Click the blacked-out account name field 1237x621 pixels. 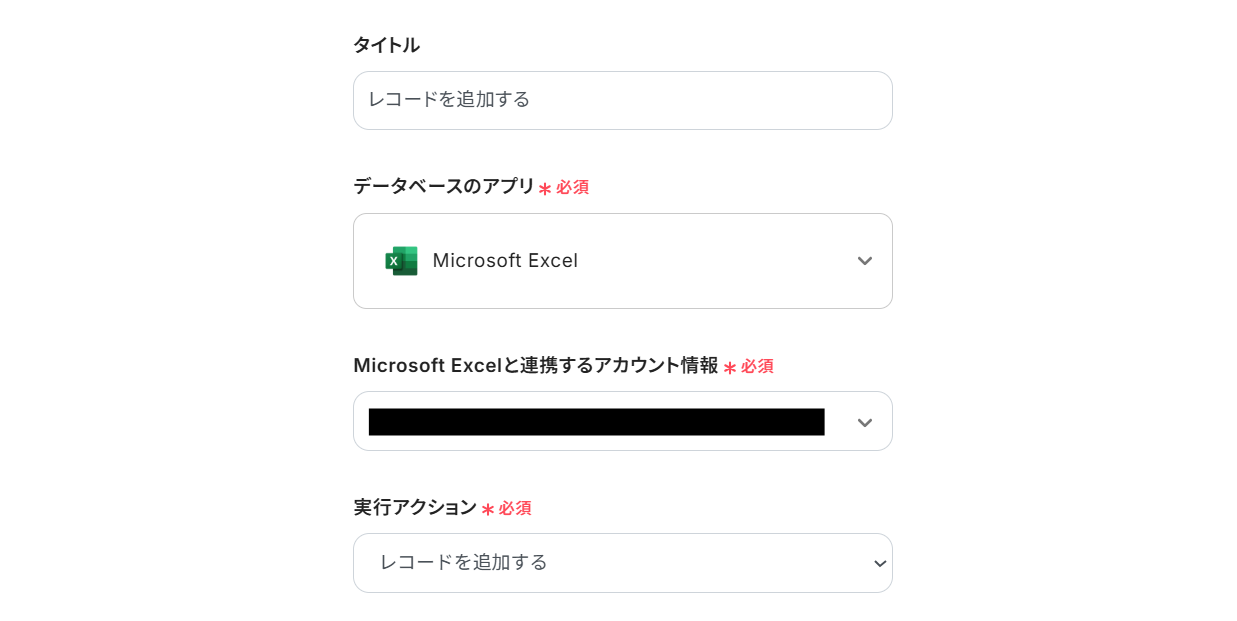(x=596, y=422)
